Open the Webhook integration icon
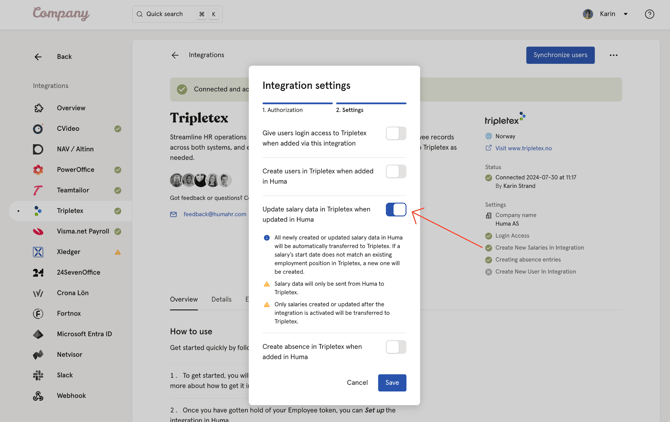Viewport: 670px width, 422px height. coord(38,396)
